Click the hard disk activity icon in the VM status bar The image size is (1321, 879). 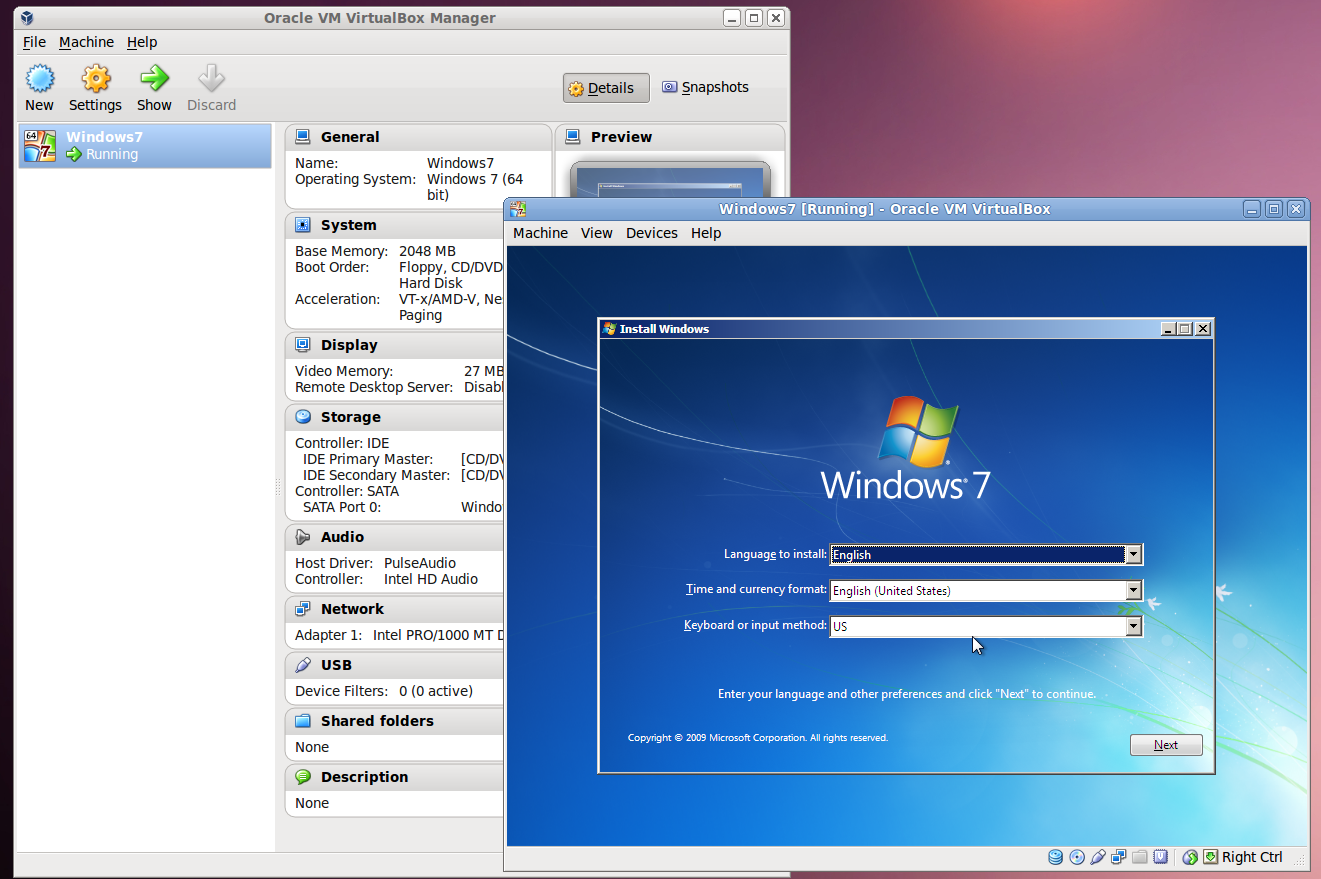(x=1056, y=857)
